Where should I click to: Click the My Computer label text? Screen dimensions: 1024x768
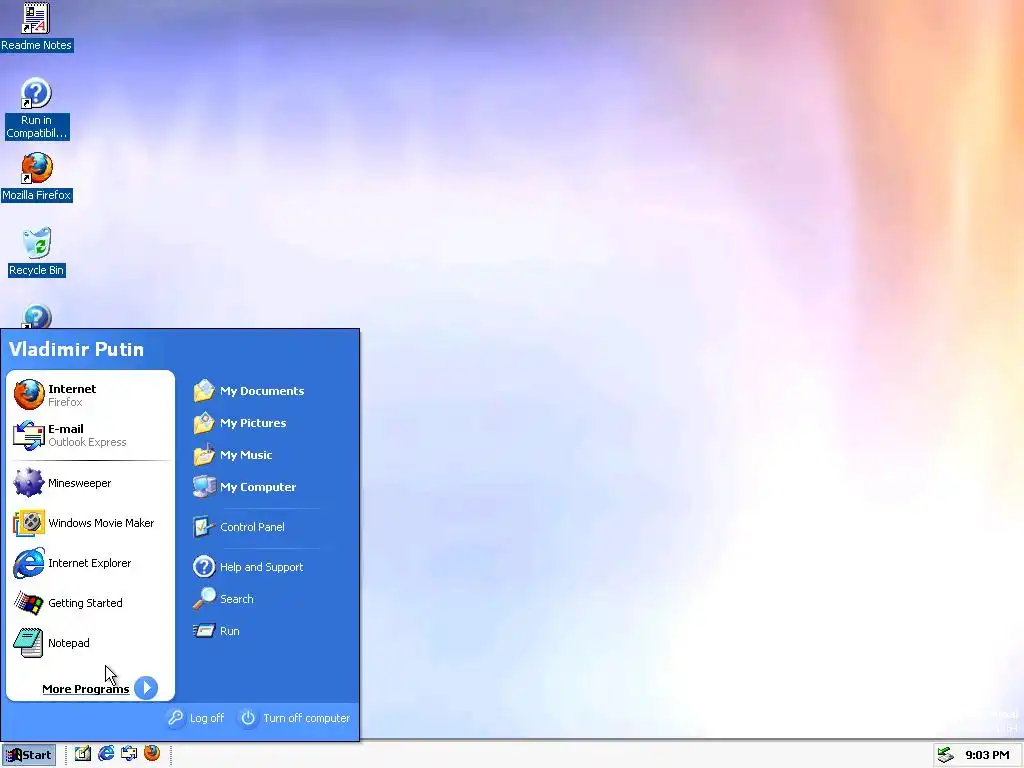pos(258,487)
